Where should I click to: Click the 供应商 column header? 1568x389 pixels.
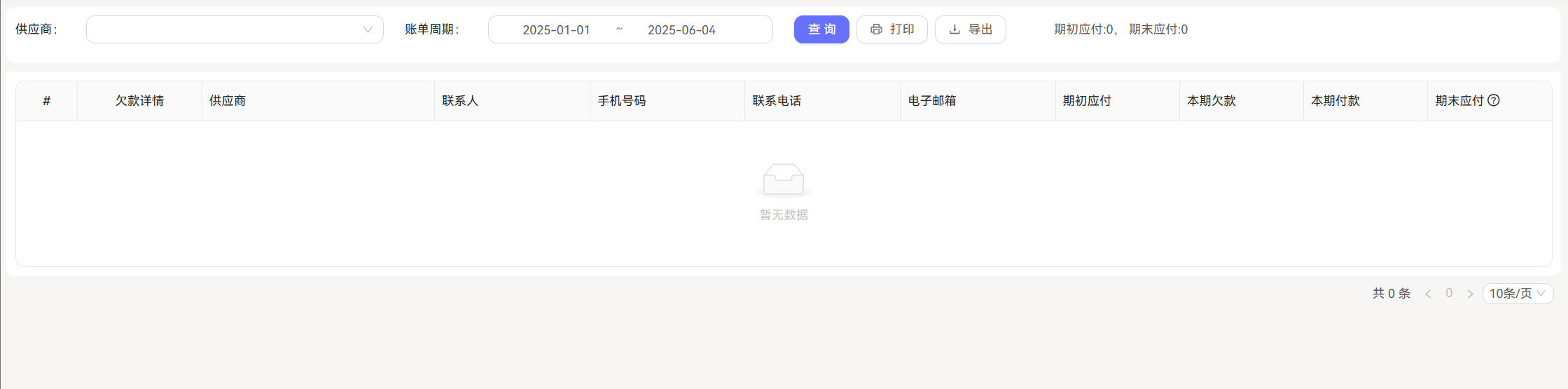coord(318,101)
